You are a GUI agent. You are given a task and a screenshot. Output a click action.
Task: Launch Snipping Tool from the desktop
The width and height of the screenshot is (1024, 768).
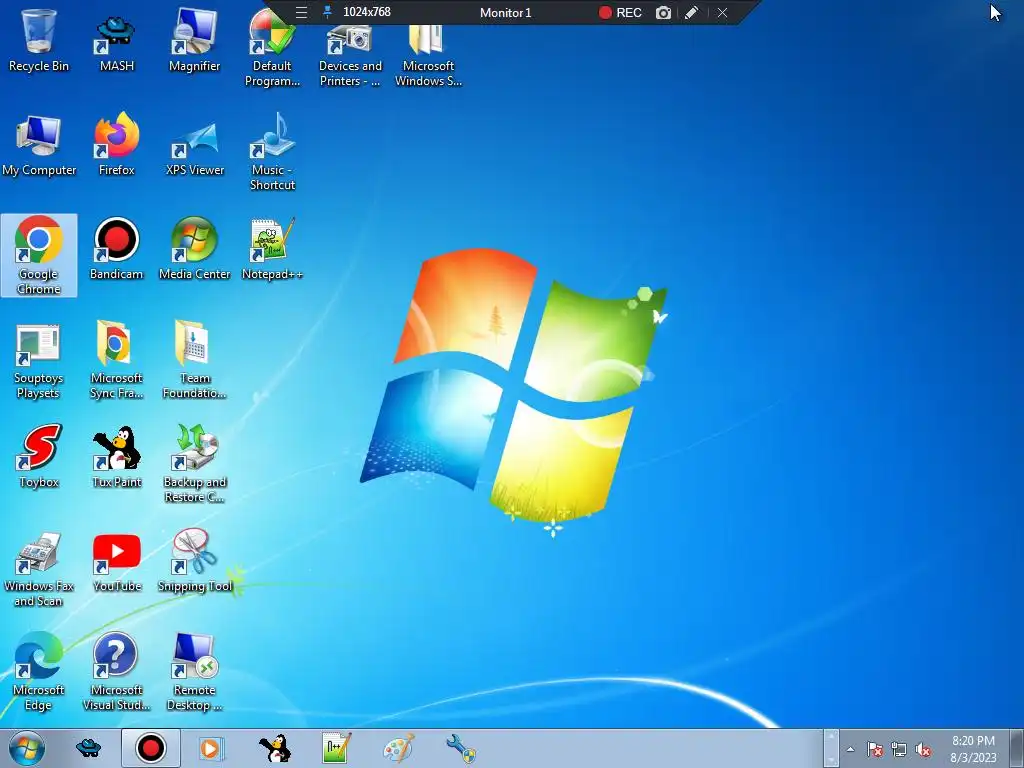194,561
